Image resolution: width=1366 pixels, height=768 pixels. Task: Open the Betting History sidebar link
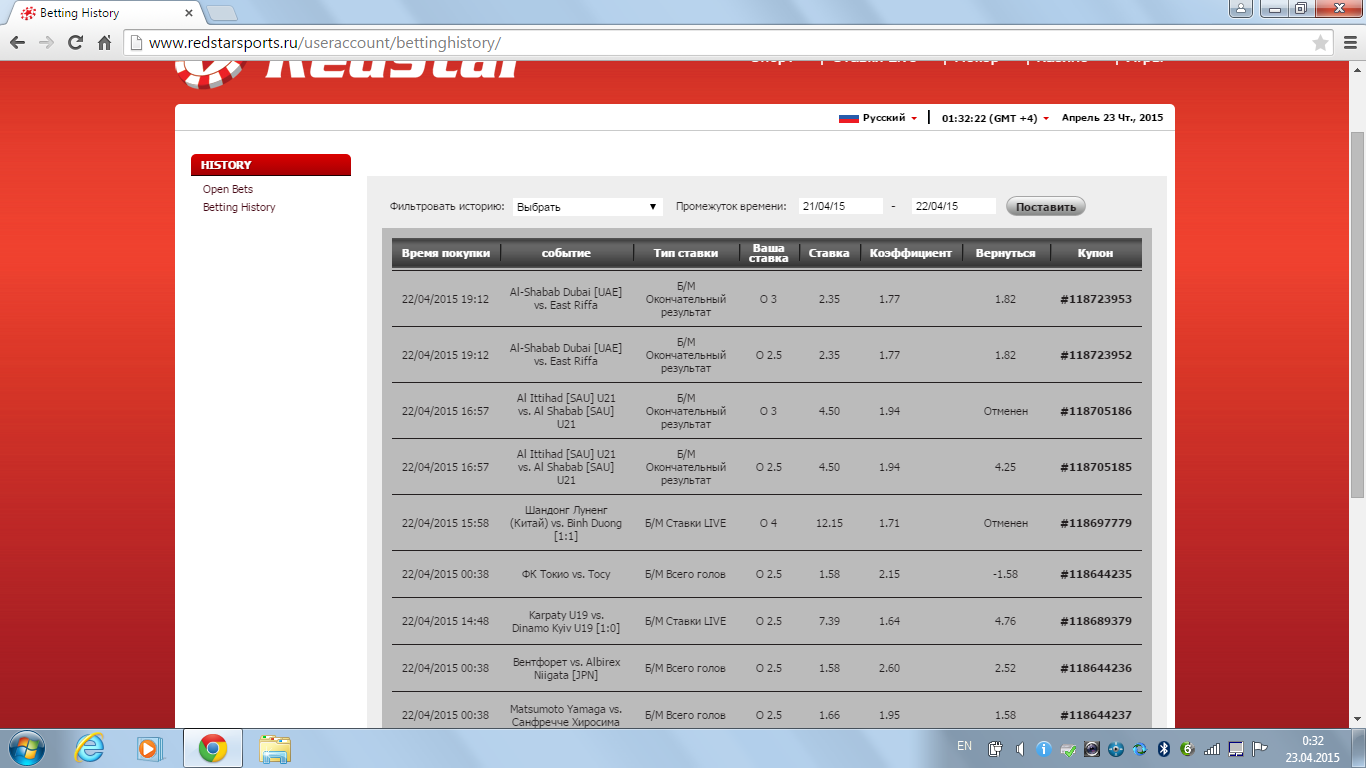tap(239, 207)
